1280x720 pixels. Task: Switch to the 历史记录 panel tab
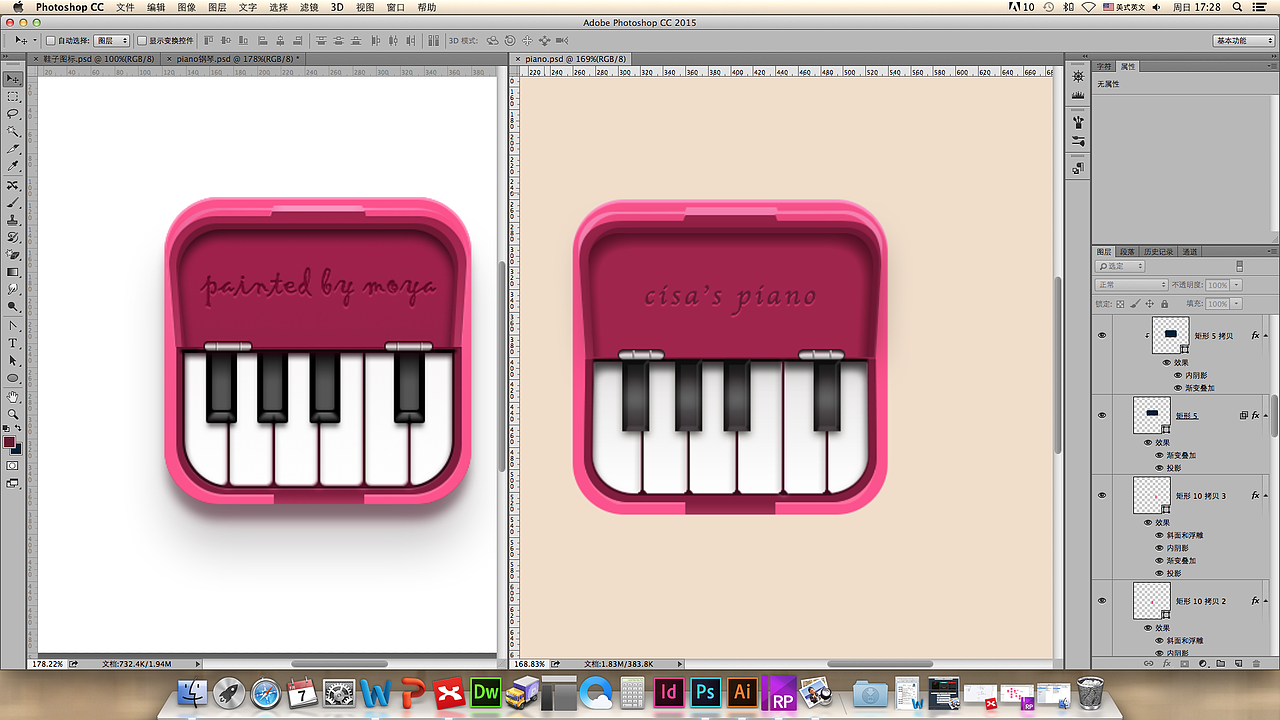(1158, 251)
